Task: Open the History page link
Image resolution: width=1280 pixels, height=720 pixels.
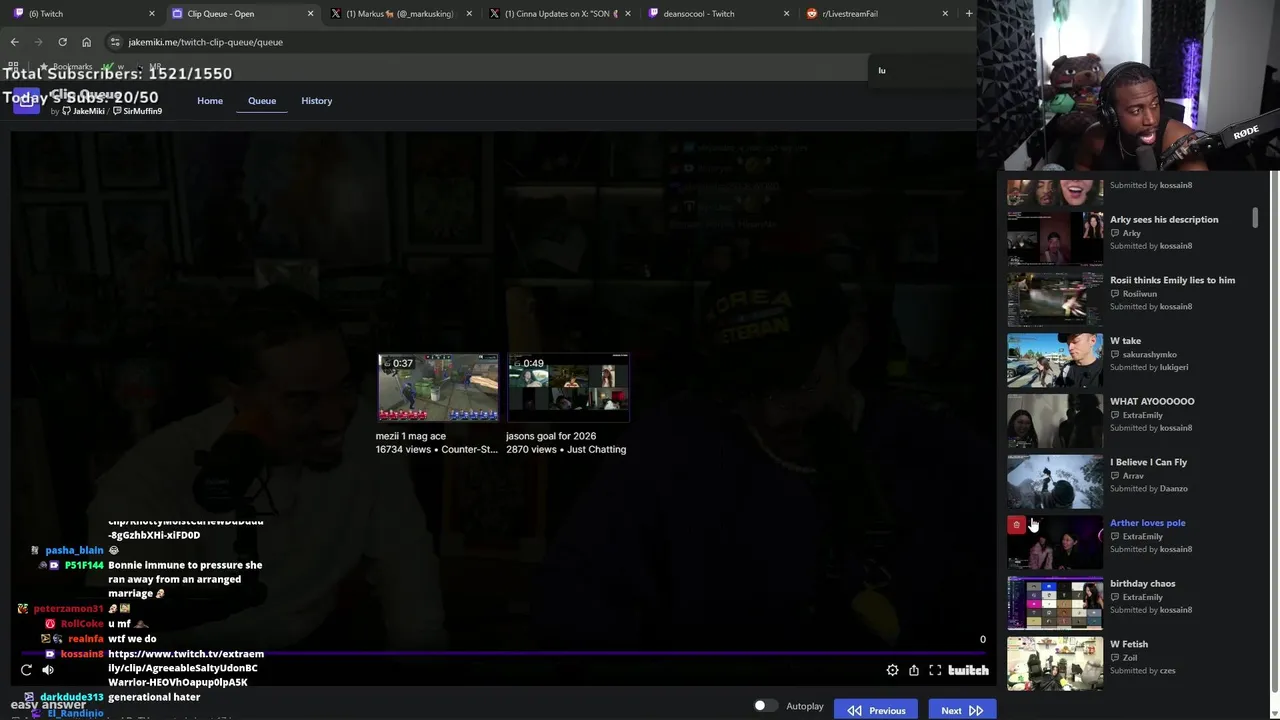Action: (316, 101)
